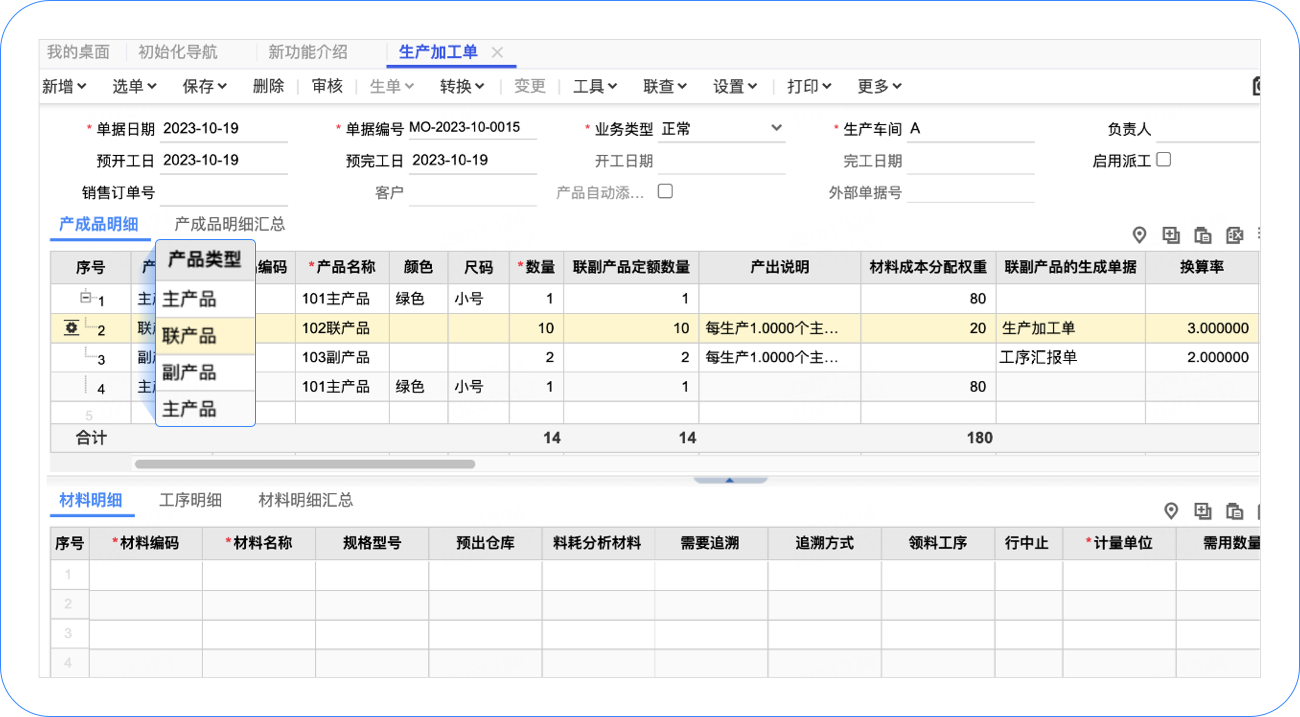Switch to the 初始化导航 tab
The image size is (1300, 717).
[177, 52]
